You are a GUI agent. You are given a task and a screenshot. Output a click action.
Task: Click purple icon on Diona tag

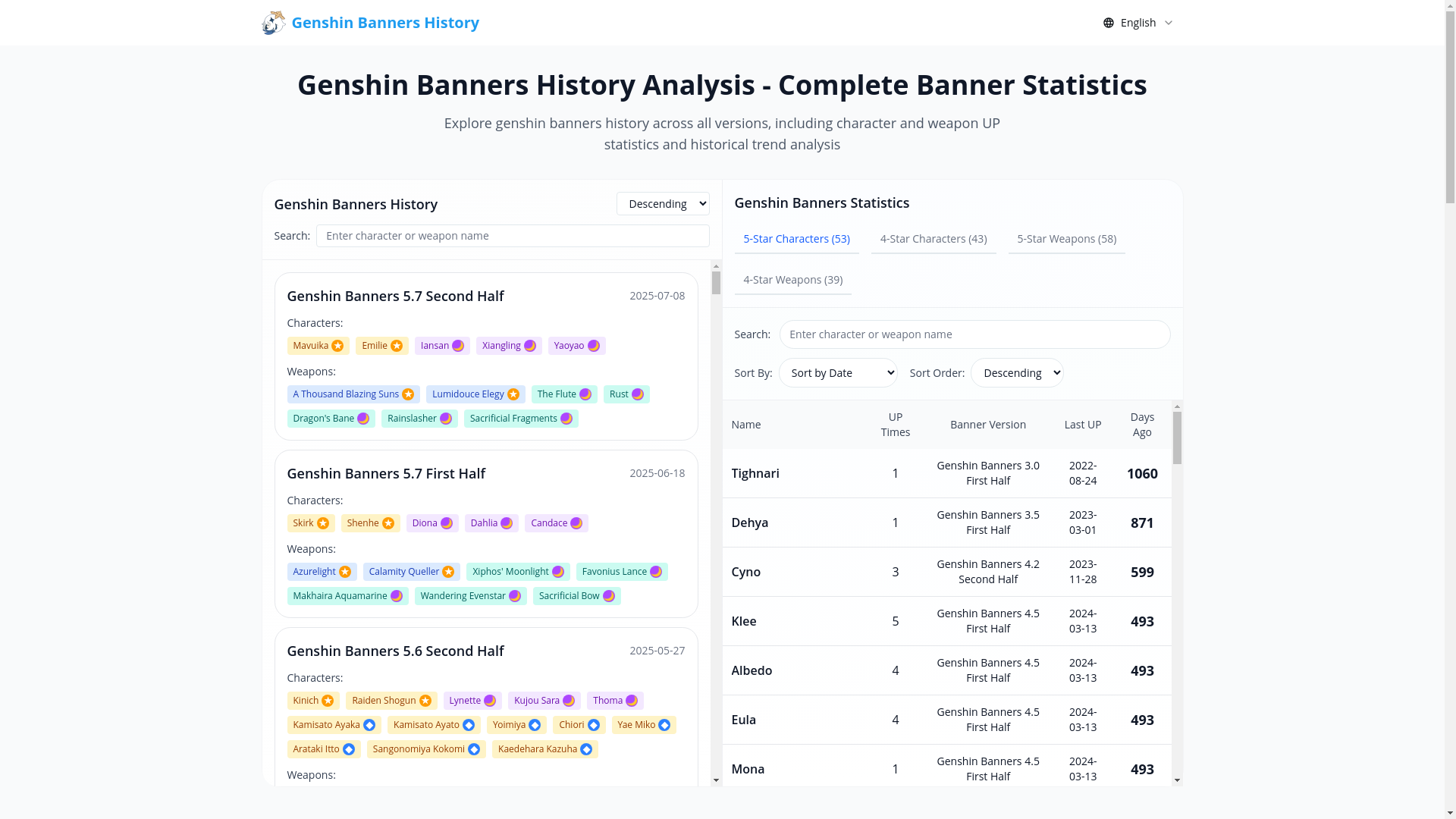click(447, 523)
